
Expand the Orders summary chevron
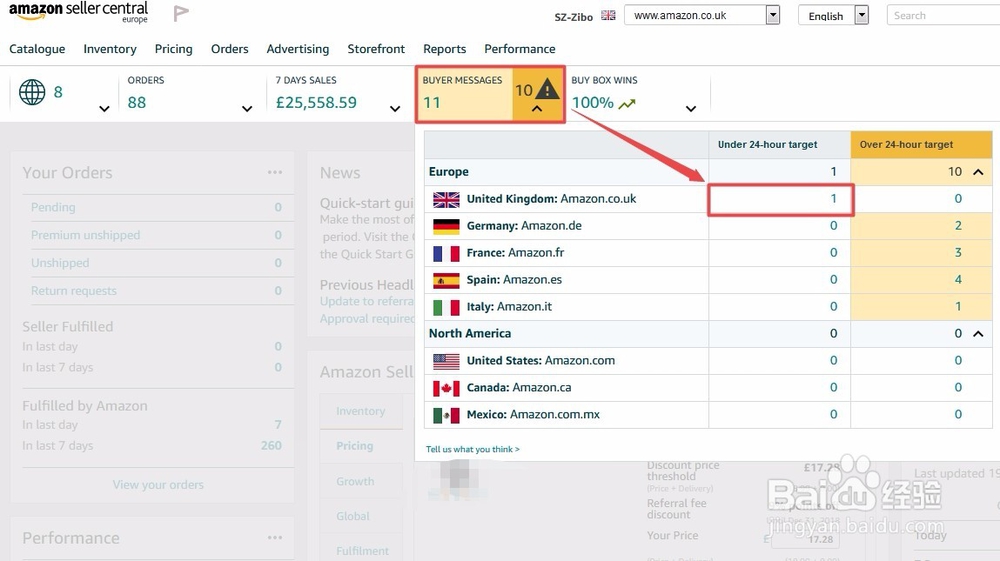(x=247, y=109)
